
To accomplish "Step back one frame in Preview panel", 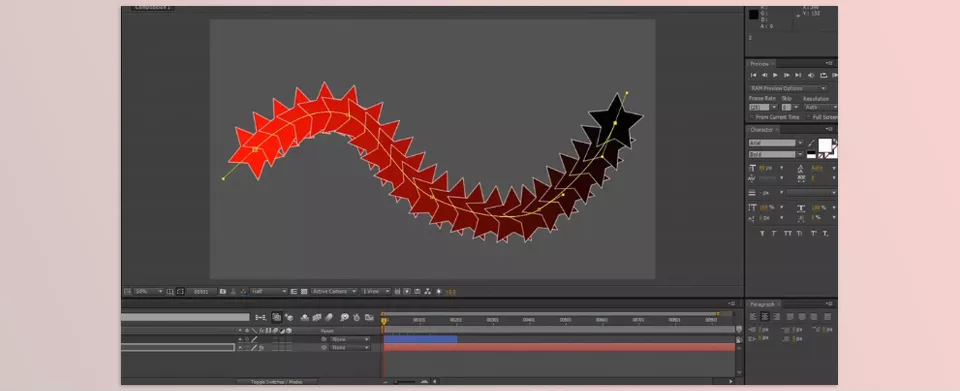I will tap(764, 75).
